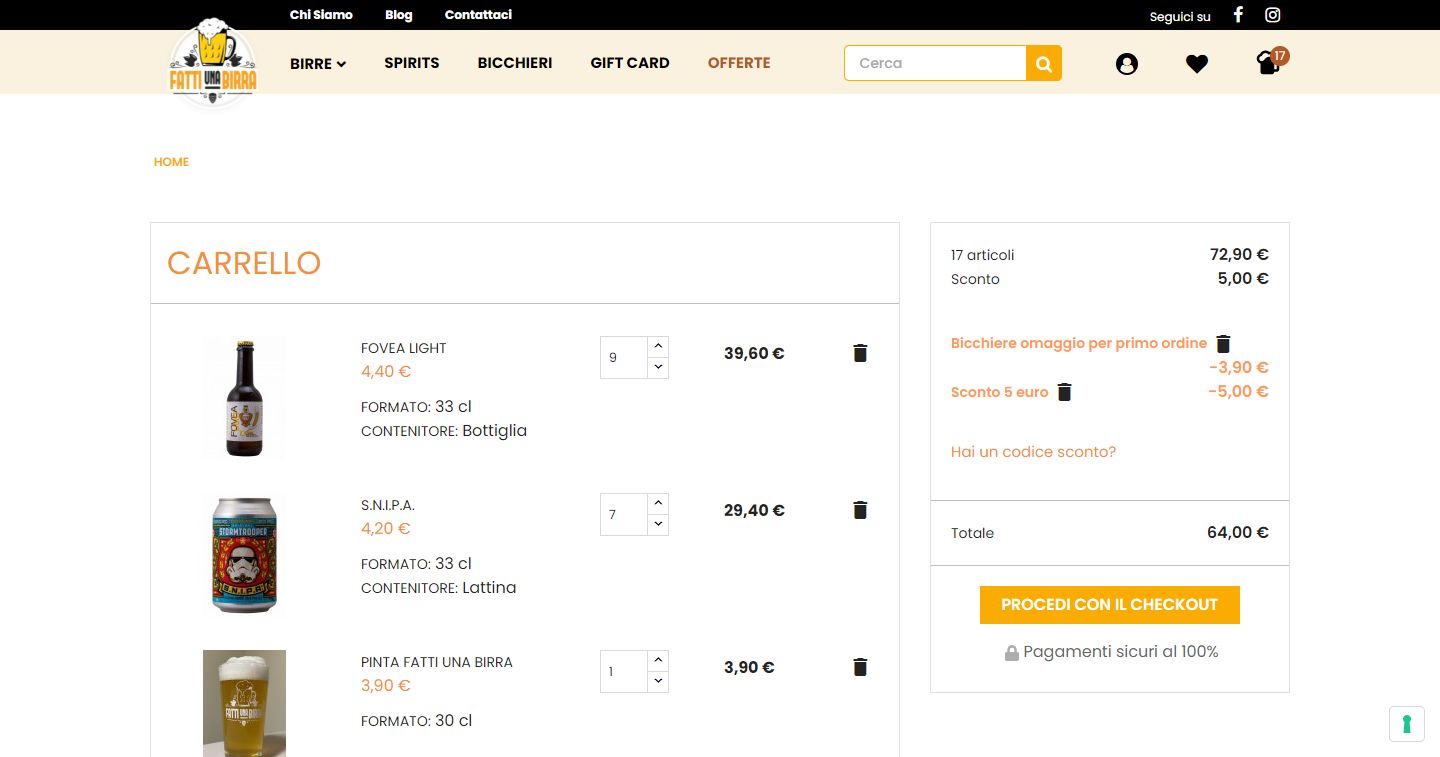Screen dimensions: 1440x757
Task: Proceed with the checkout button
Action: [x=1109, y=605]
